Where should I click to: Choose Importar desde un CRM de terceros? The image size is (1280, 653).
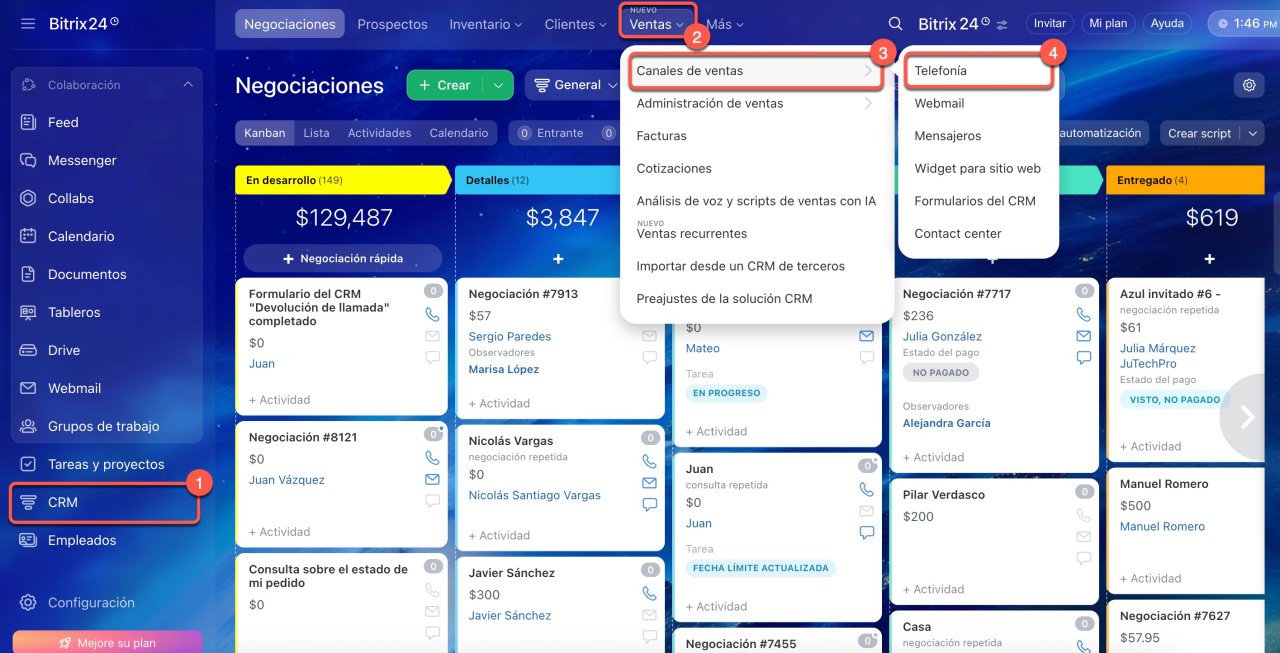coord(741,266)
